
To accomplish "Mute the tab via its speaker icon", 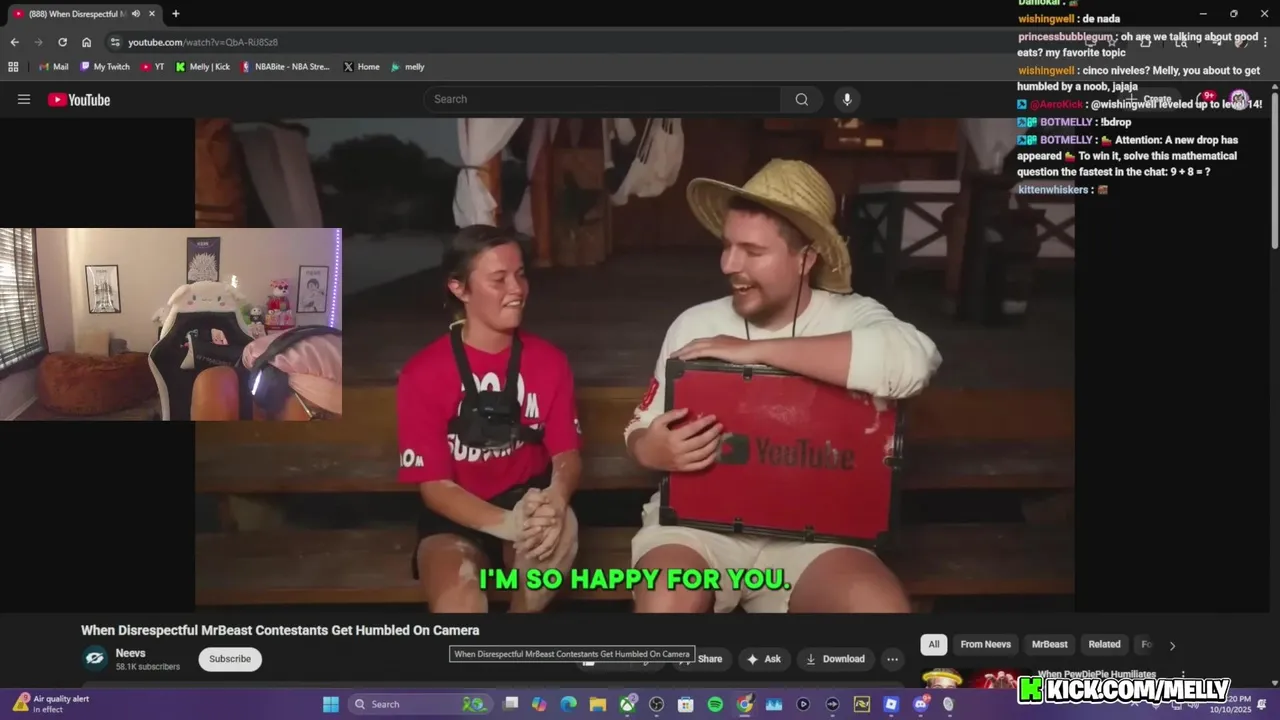I will [x=135, y=14].
